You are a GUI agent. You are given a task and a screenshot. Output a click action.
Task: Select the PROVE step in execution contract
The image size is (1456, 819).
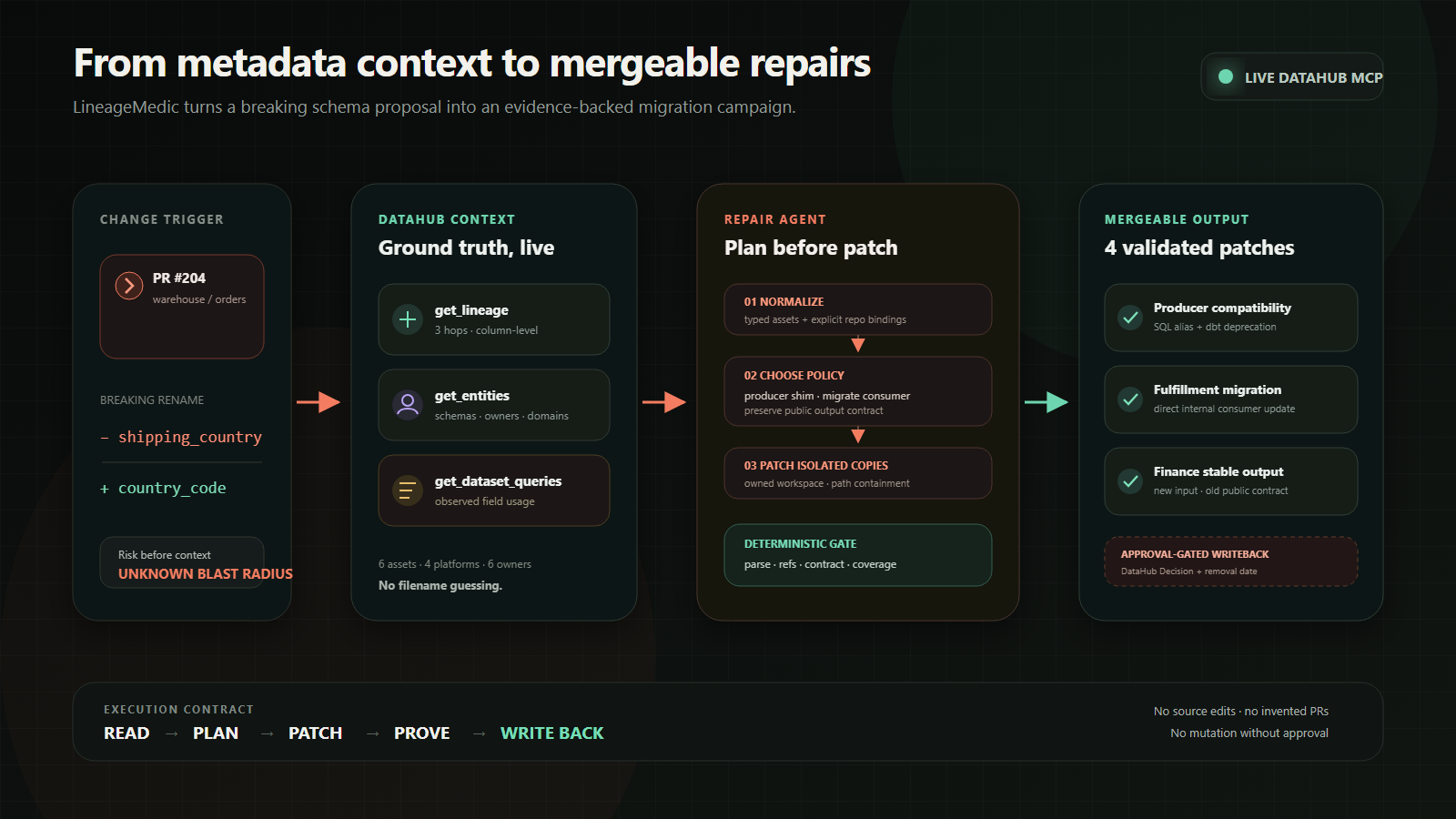[x=422, y=733]
